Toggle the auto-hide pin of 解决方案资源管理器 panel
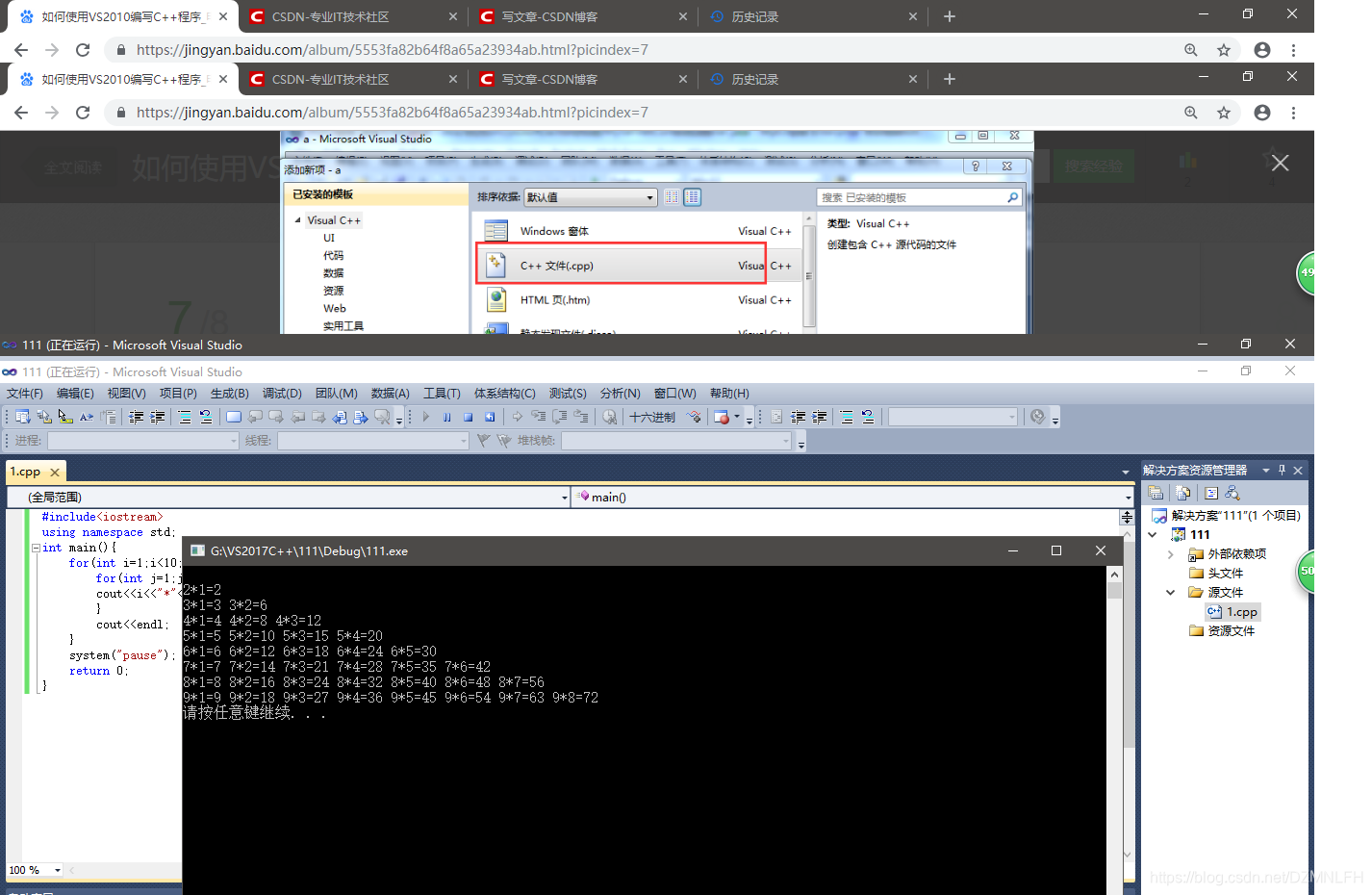Screen dimensions: 1372x895 click(1282, 470)
